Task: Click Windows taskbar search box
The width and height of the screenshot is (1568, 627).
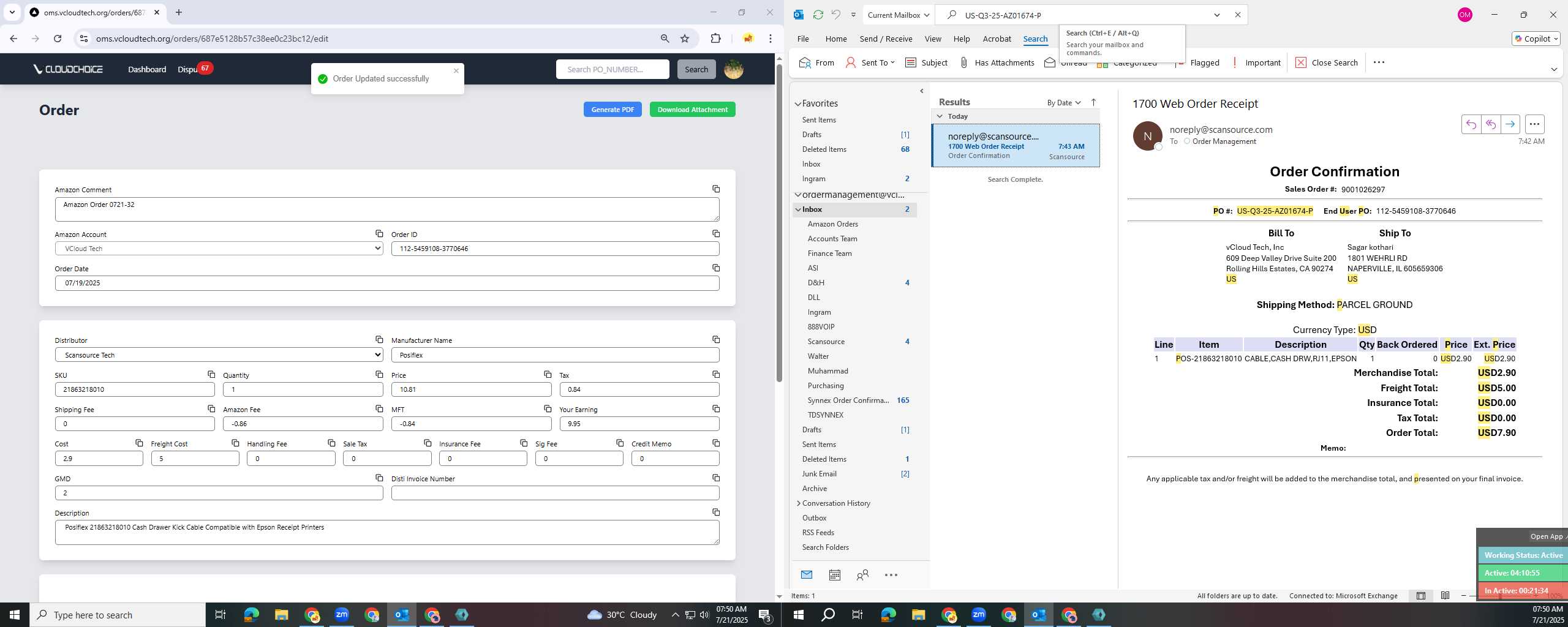Action: (118, 615)
